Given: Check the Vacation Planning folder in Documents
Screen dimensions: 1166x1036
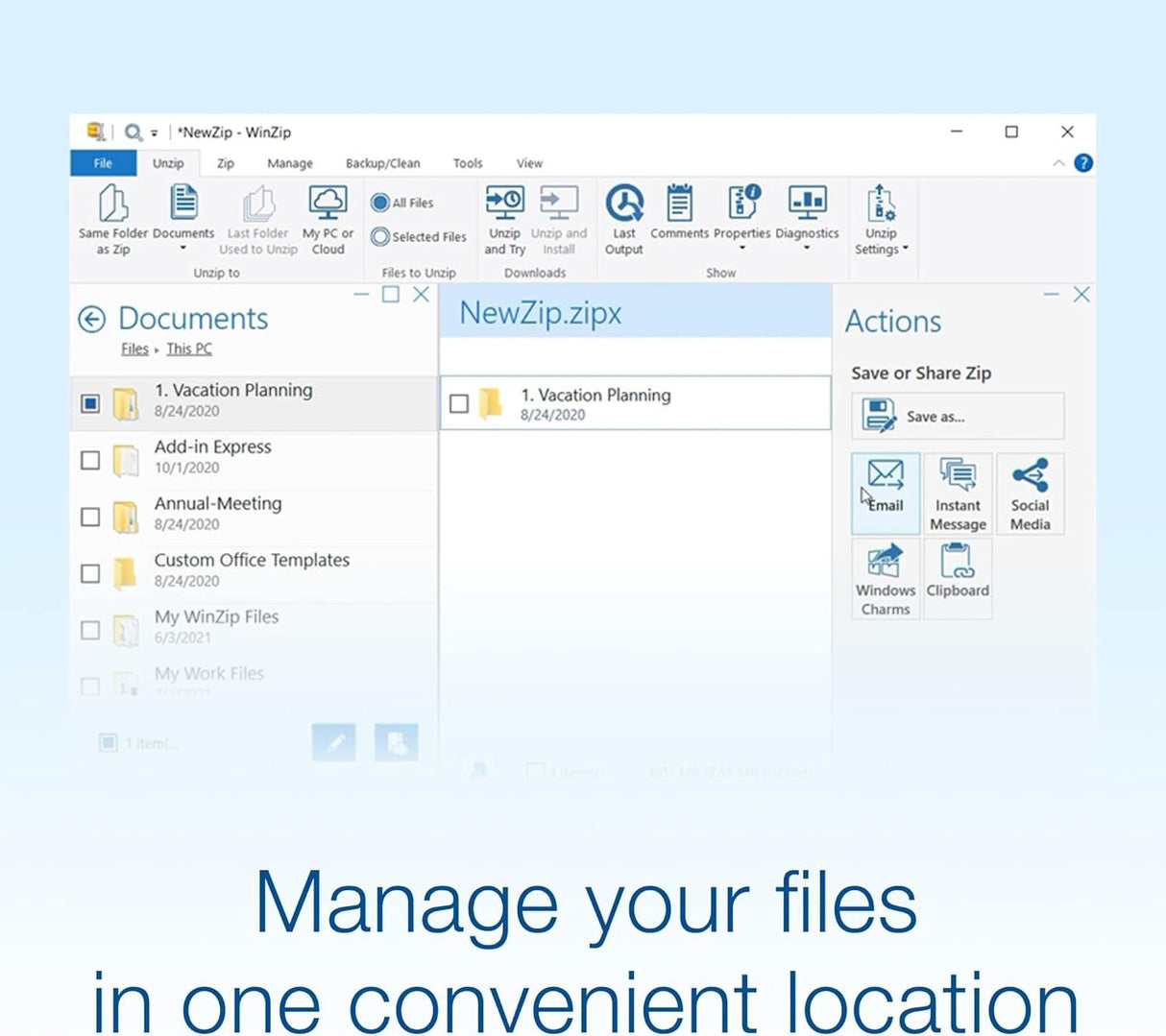Looking at the screenshot, I should [x=91, y=403].
